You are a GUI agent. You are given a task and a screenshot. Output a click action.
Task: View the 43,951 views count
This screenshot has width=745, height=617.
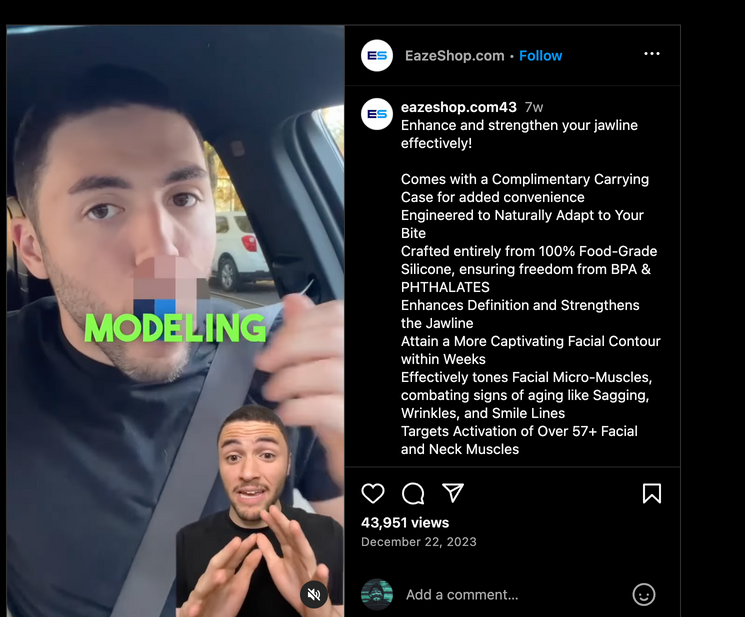pos(405,522)
